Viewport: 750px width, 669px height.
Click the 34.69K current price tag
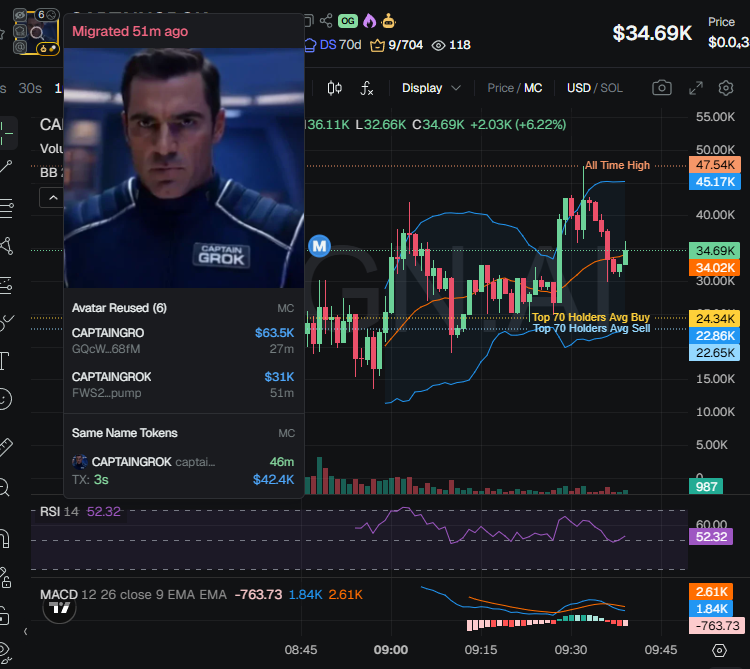(x=715, y=251)
